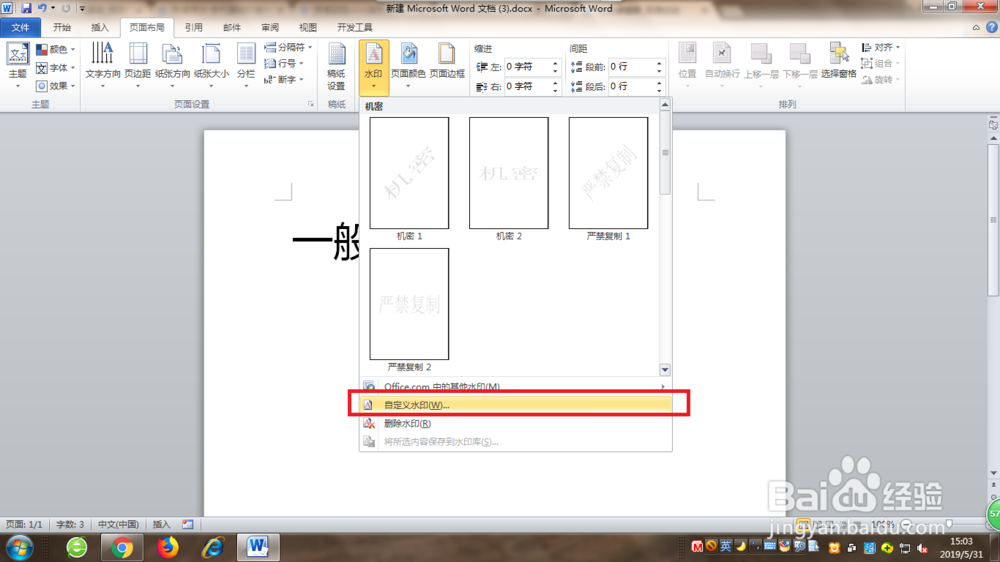Choose Remove Watermark (删除水印) menu item
This screenshot has width=1000, height=562.
tap(515, 423)
